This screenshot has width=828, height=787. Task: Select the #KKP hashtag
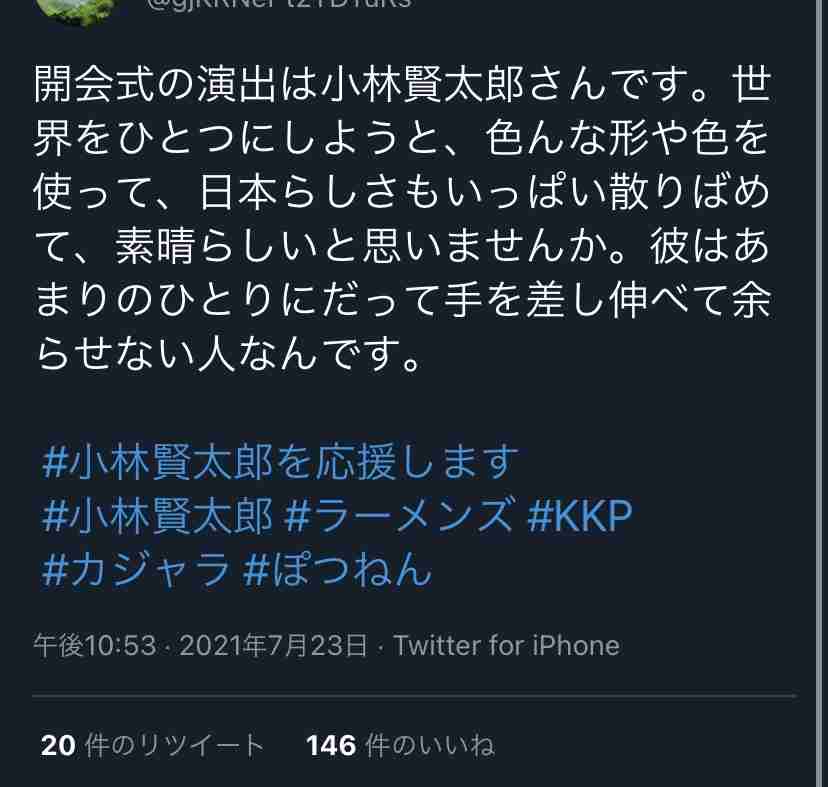[580, 516]
